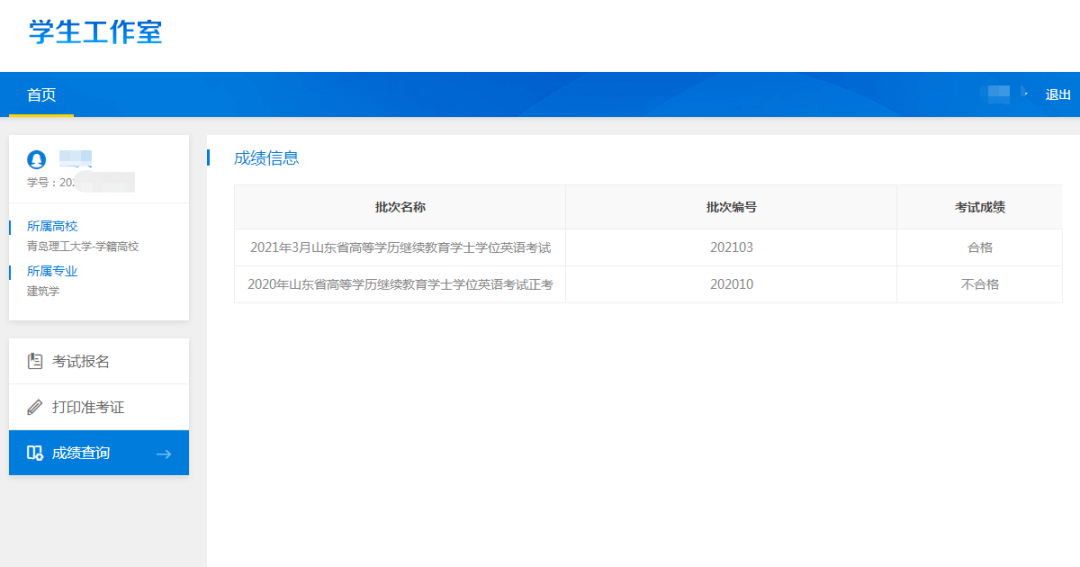Click batch number 202010

(731, 285)
